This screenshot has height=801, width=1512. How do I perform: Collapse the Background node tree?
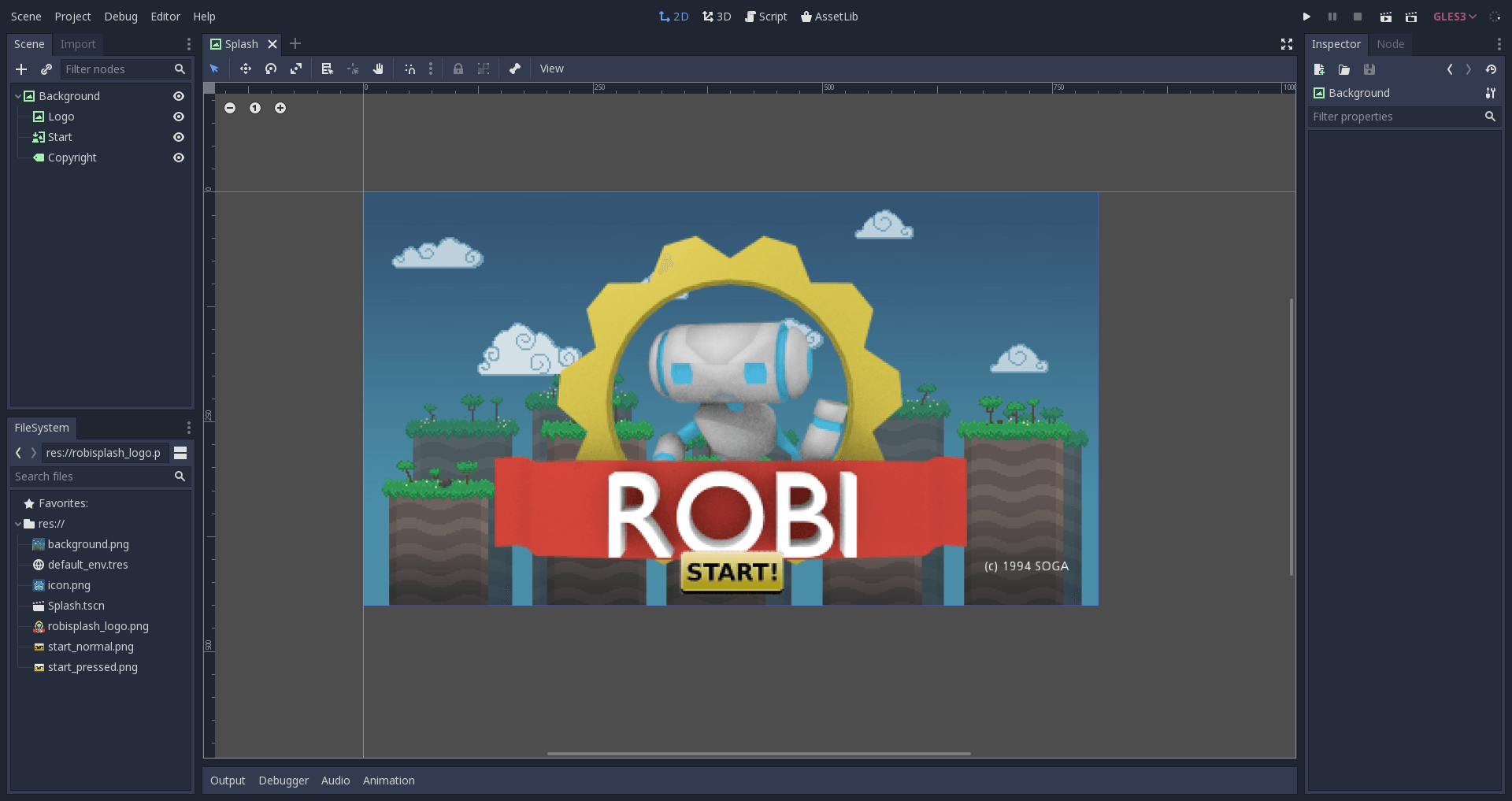tap(17, 96)
